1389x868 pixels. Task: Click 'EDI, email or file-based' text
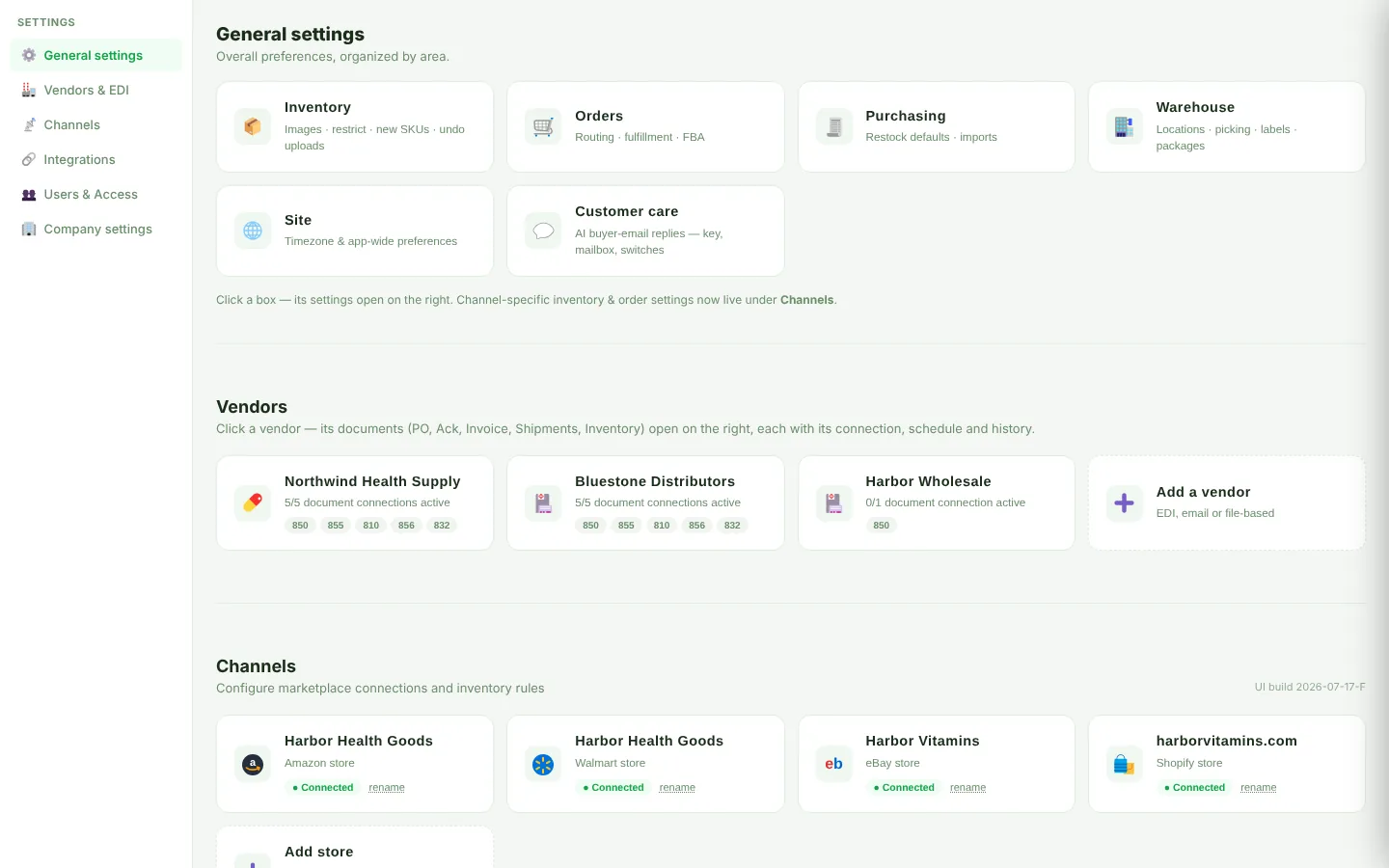click(x=1215, y=513)
